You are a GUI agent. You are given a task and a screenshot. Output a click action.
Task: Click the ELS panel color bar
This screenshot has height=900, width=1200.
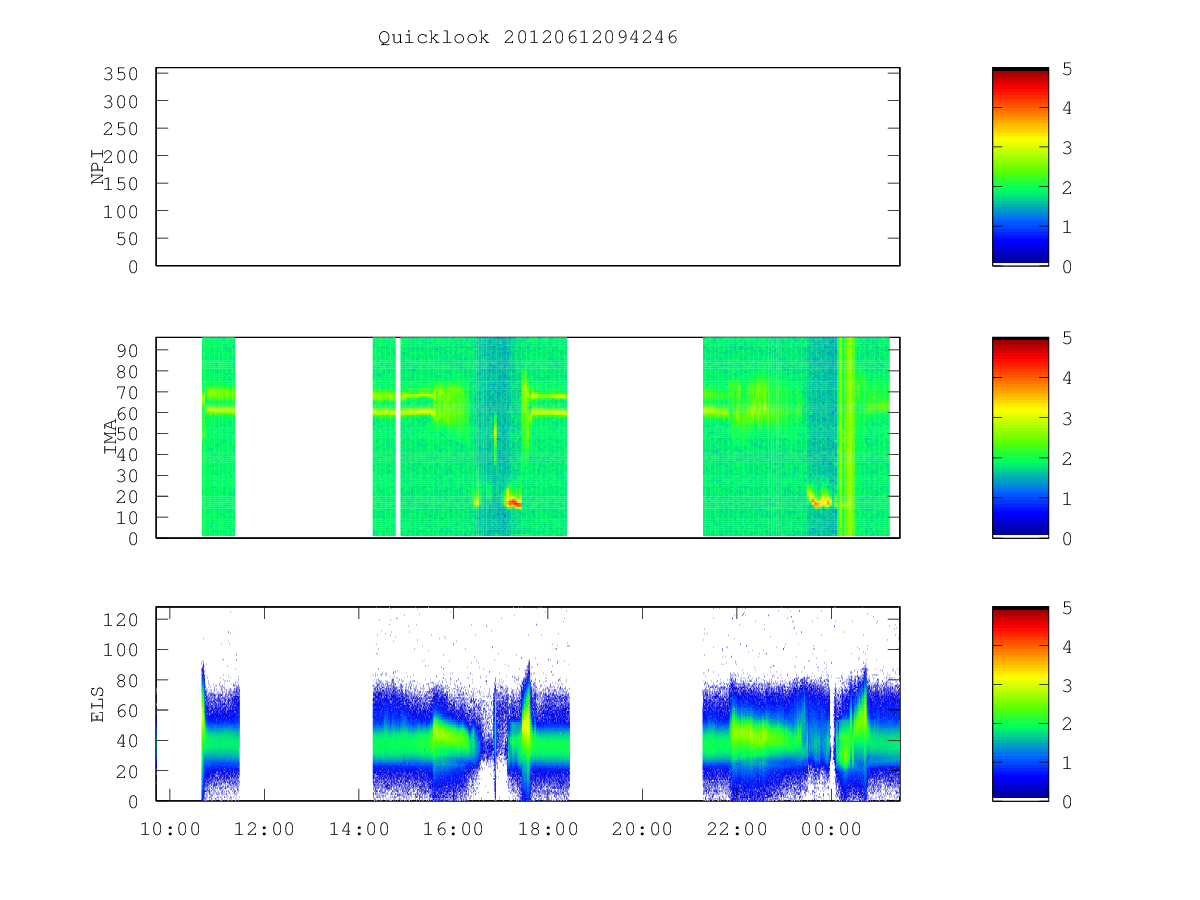click(x=1020, y=704)
